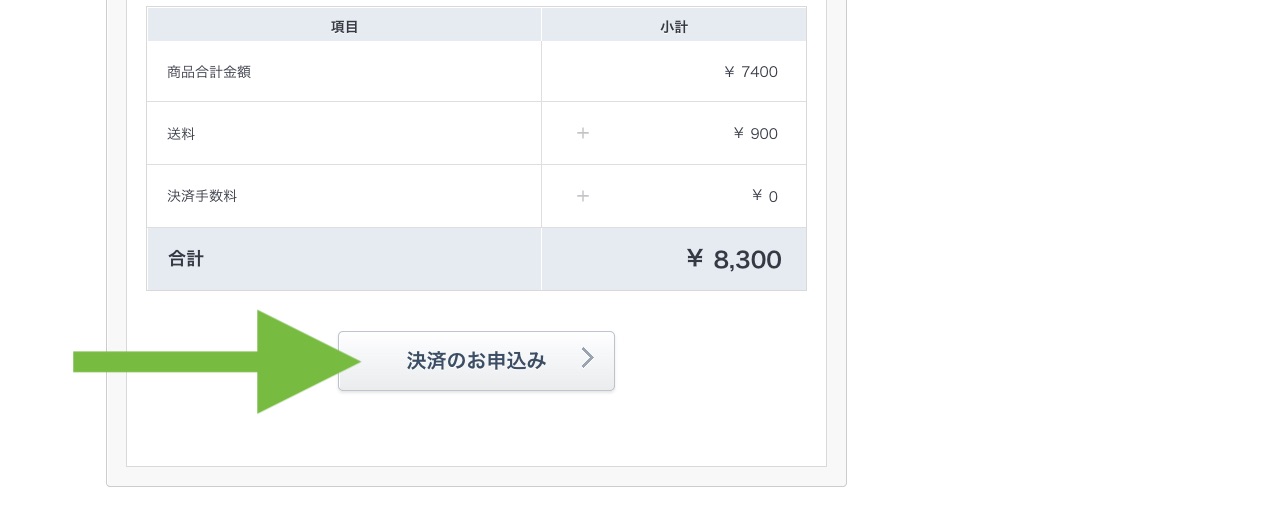This screenshot has height=531, width=1273.
Task: Click the 決済のお申込み button
Action: (476, 361)
